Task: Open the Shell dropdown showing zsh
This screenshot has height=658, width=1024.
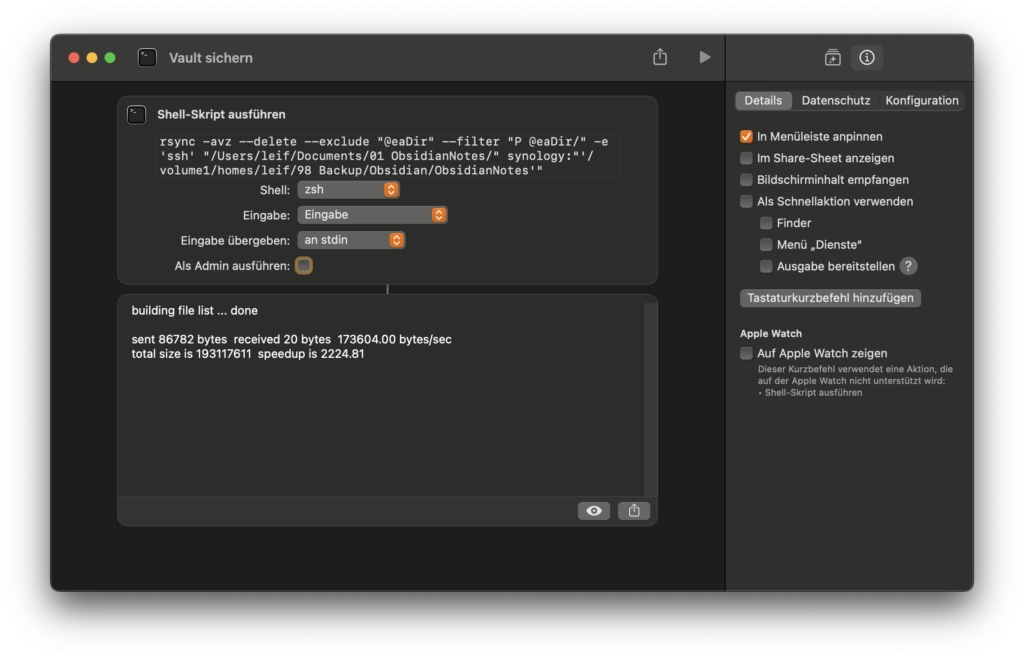Action: pyautogui.click(x=348, y=189)
